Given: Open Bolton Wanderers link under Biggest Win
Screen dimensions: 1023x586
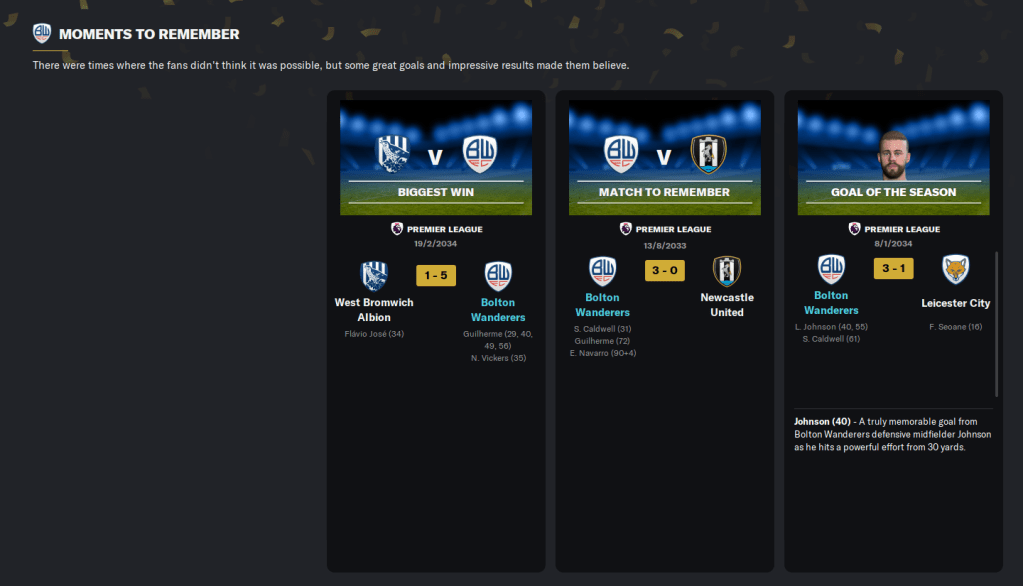Looking at the screenshot, I should 498,310.
